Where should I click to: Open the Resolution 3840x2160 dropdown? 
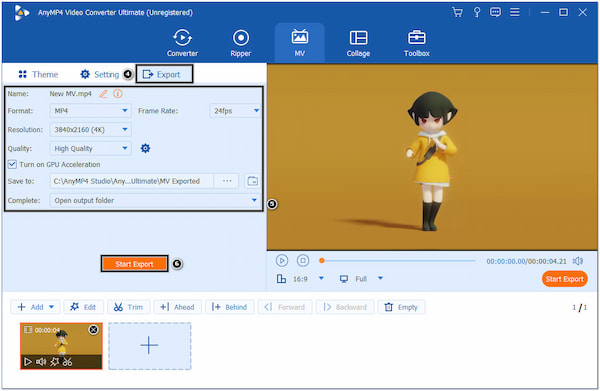point(90,130)
